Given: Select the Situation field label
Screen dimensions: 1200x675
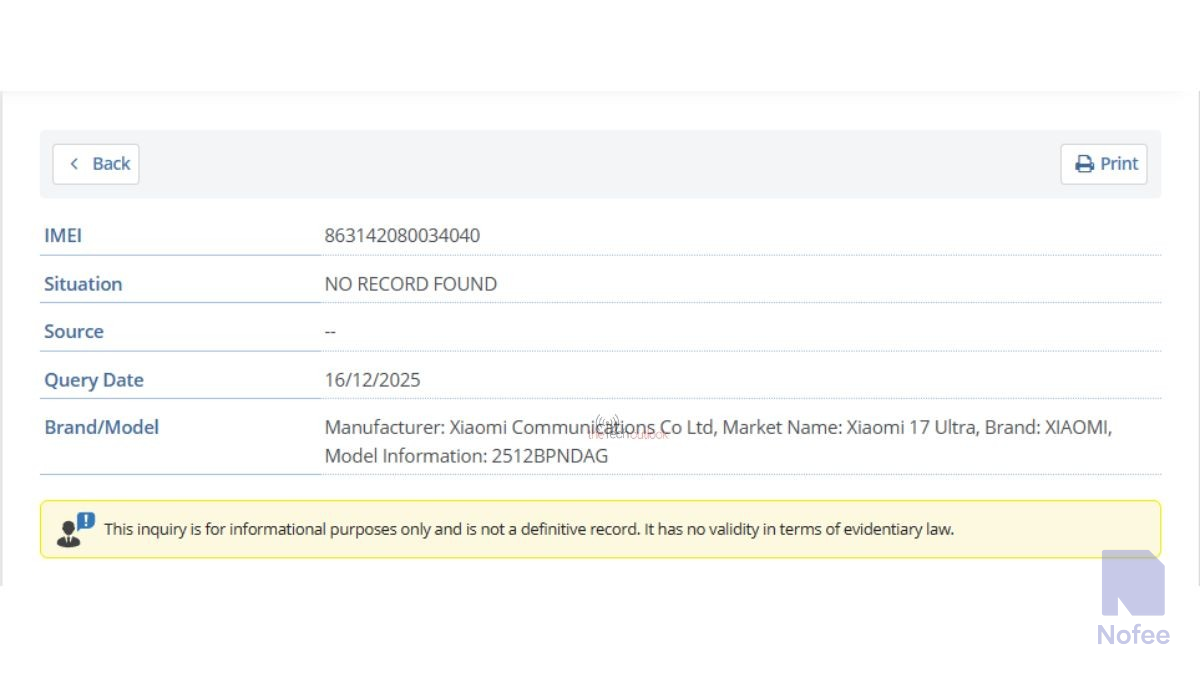Looking at the screenshot, I should (83, 284).
